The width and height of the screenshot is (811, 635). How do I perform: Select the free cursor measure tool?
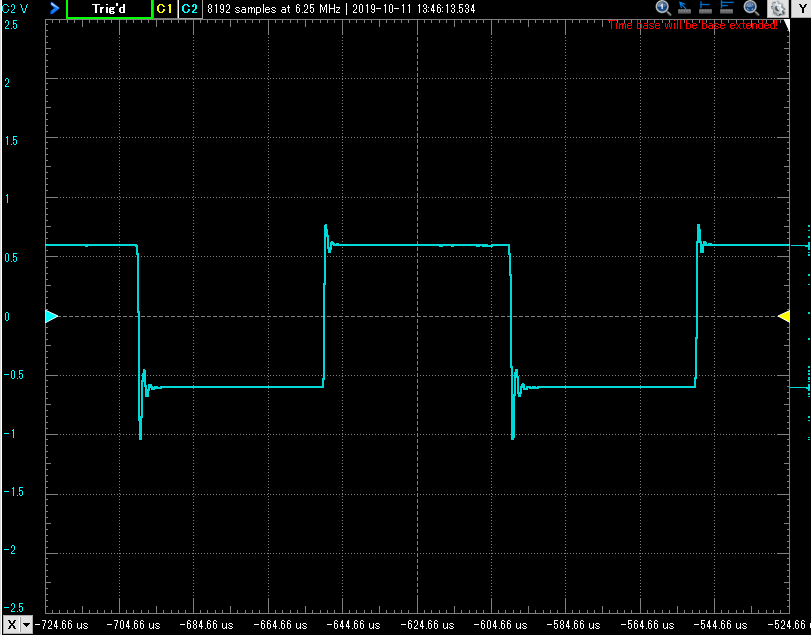tap(684, 8)
